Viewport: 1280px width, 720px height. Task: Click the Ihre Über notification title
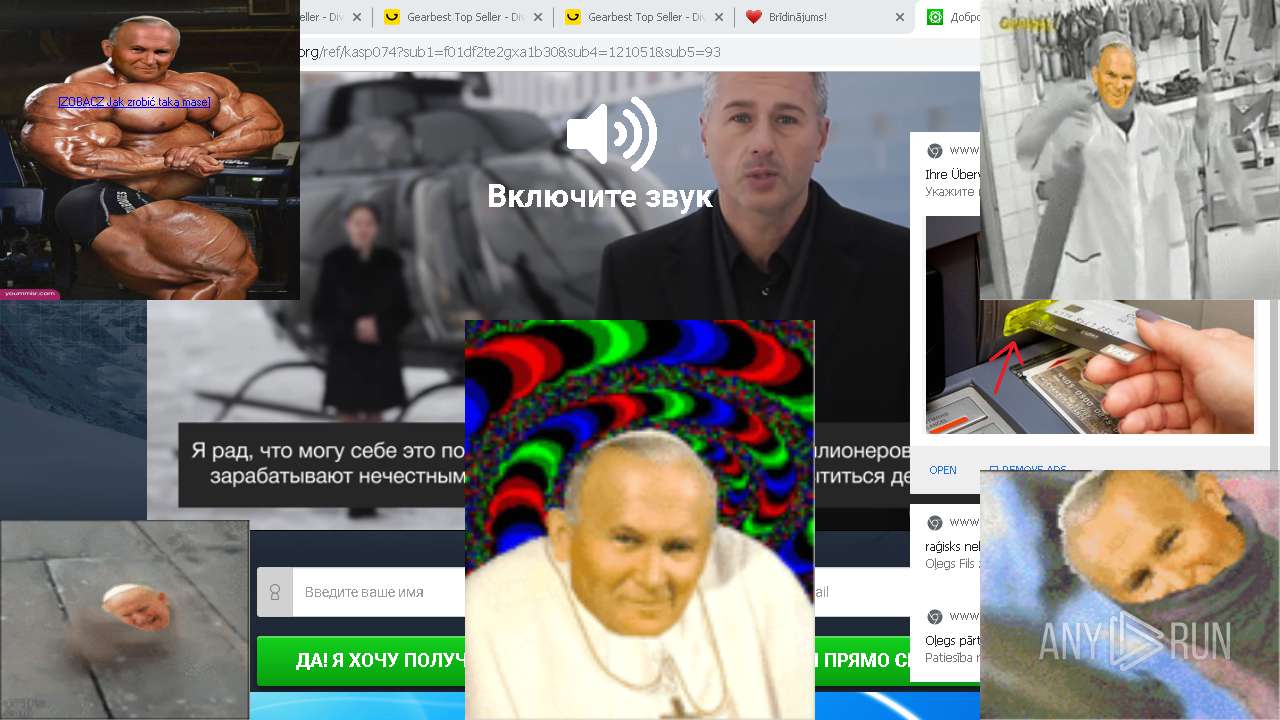[952, 174]
